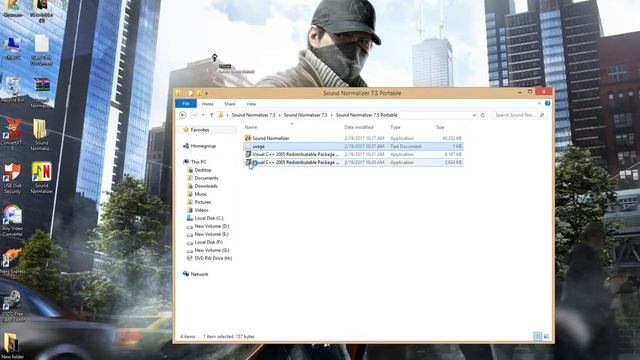Image resolution: width=640 pixels, height=360 pixels.
Task: Open New Volume (E:) in the navigation pane
Action: pyautogui.click(x=211, y=234)
